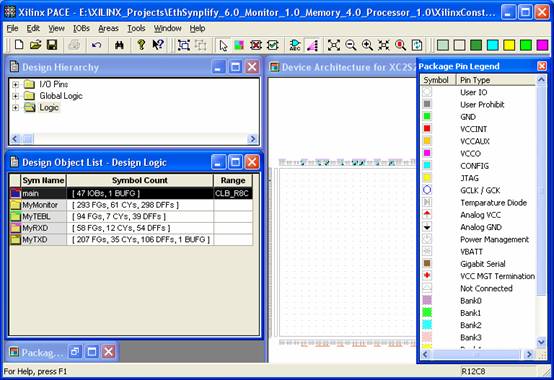554x380 pixels.
Task: Click the New document toolbar icon
Action: point(19,45)
